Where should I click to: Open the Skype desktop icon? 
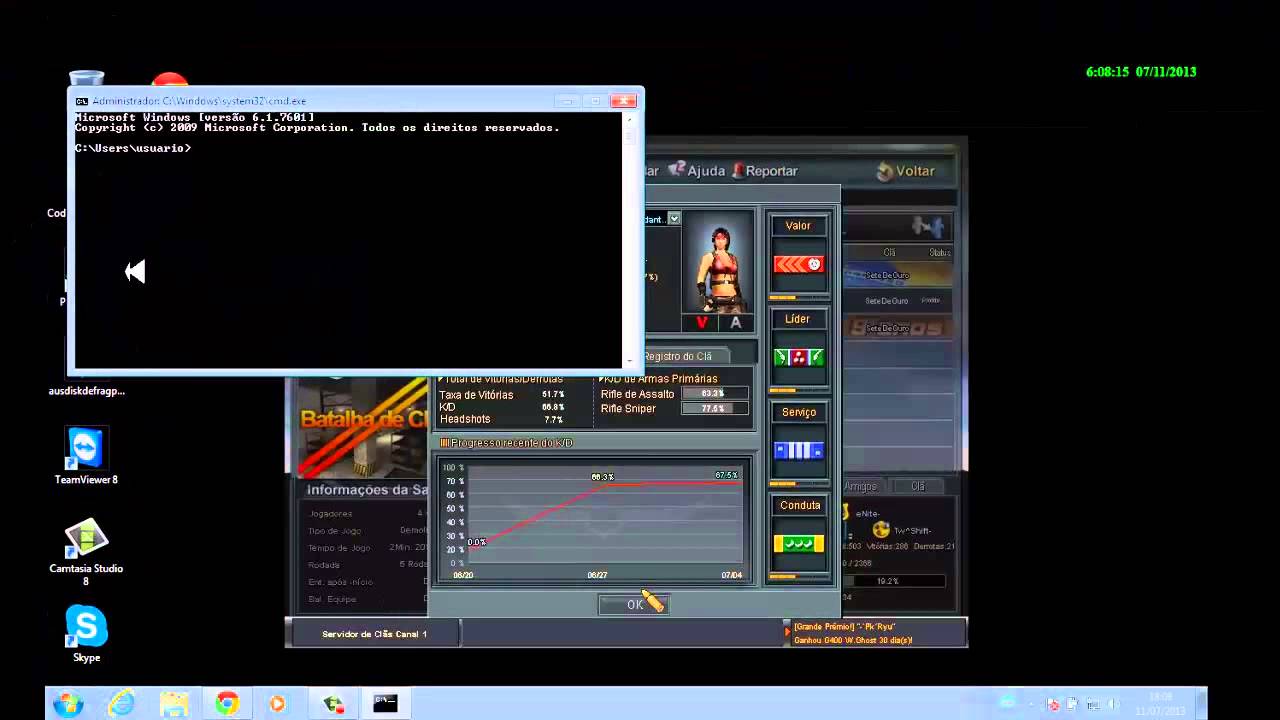click(x=86, y=634)
